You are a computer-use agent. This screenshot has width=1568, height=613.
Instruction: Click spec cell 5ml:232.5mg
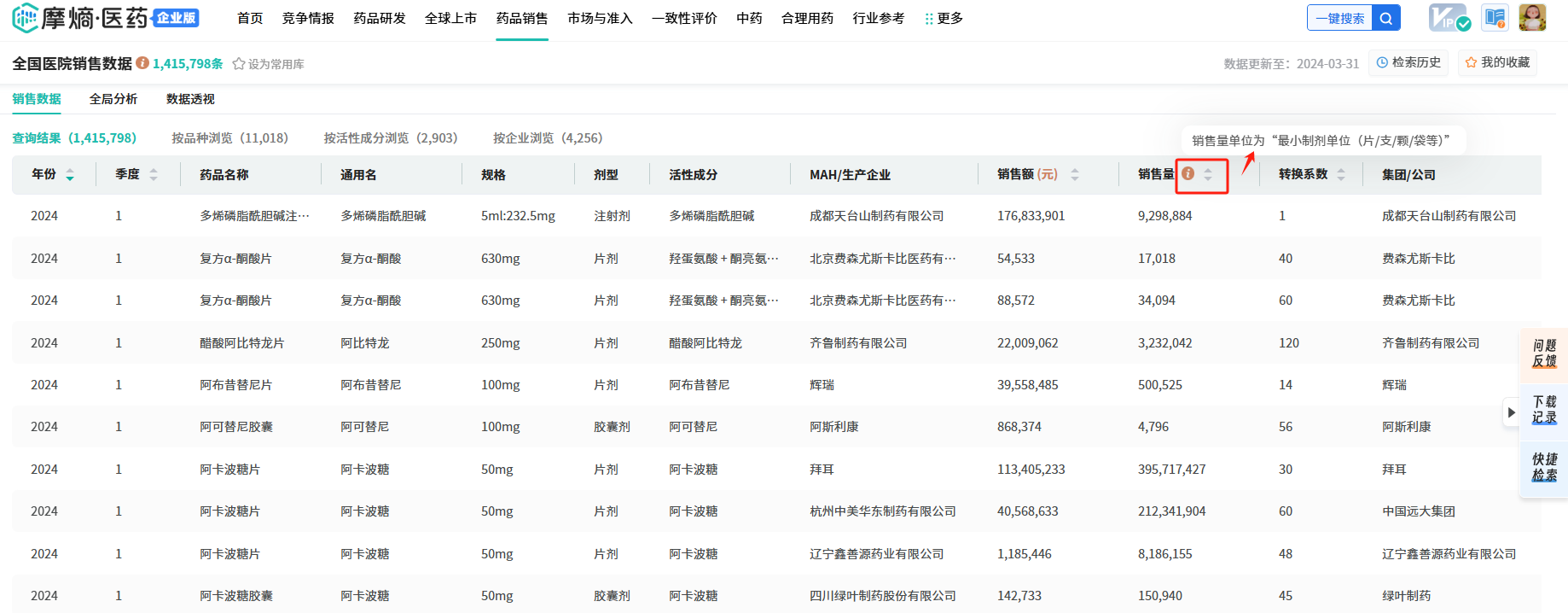coord(518,216)
